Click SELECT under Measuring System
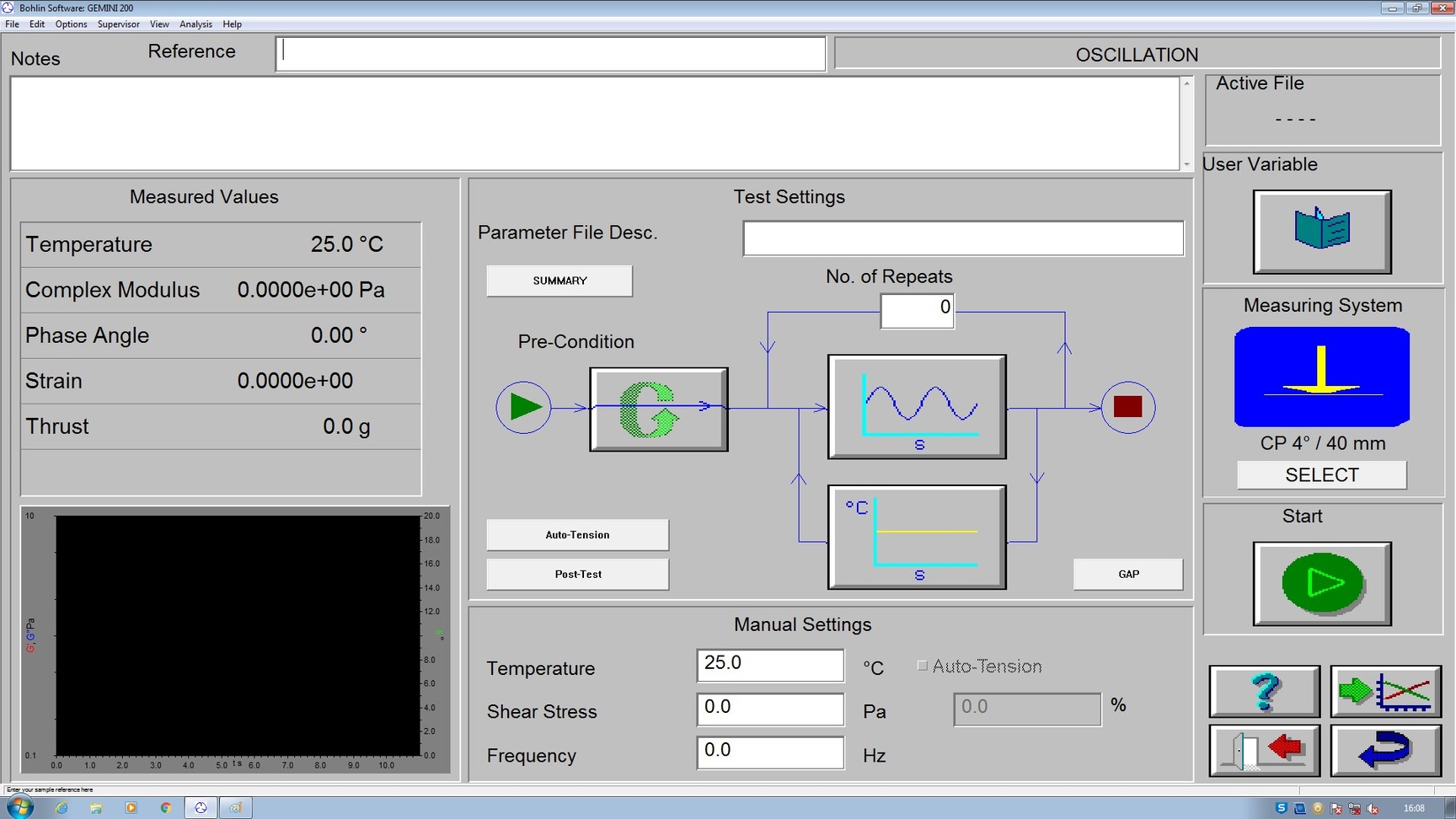 coord(1321,474)
